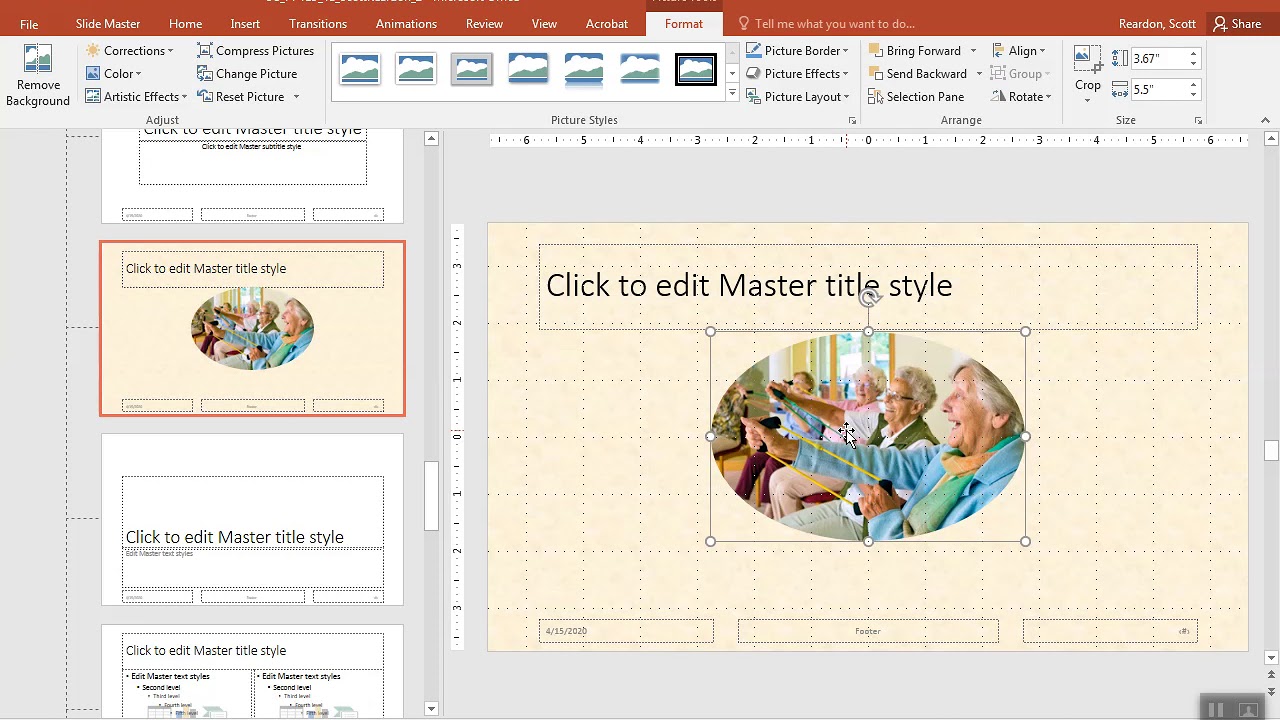This screenshot has height=720, width=1280.
Task: Click the Share button
Action: [1237, 24]
